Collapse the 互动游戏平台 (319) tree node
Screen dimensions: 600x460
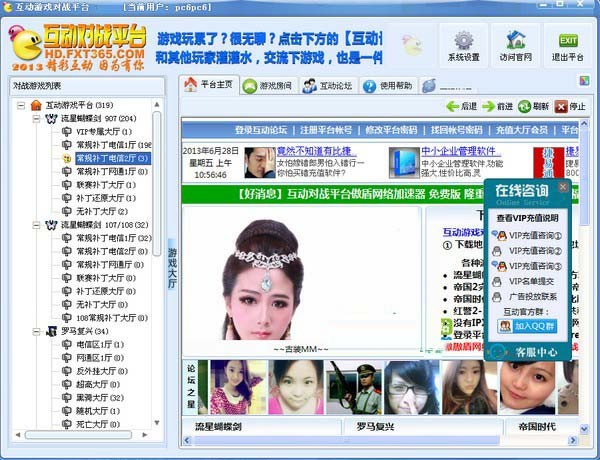click(21, 105)
